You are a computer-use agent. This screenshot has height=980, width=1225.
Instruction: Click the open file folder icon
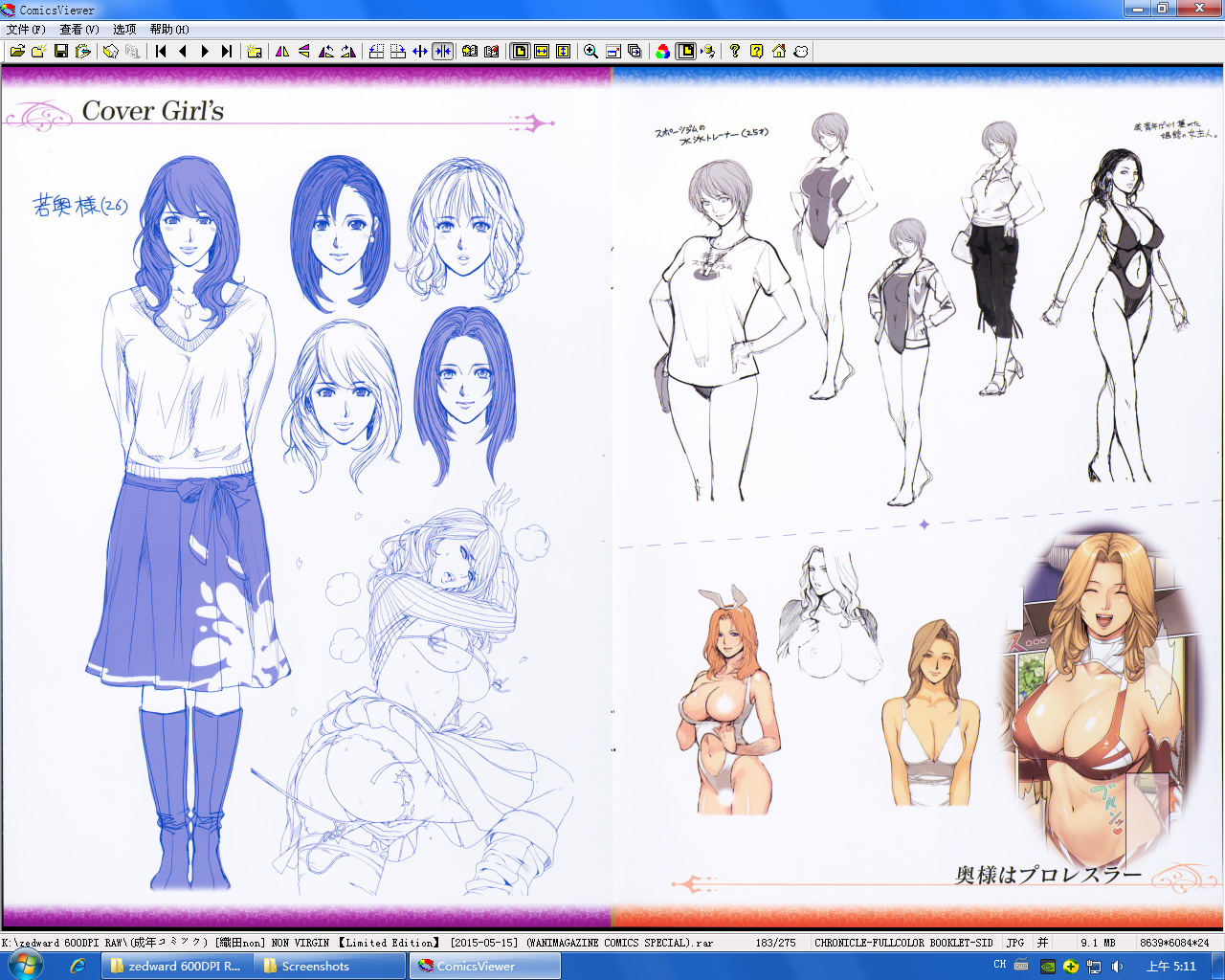(x=17, y=52)
